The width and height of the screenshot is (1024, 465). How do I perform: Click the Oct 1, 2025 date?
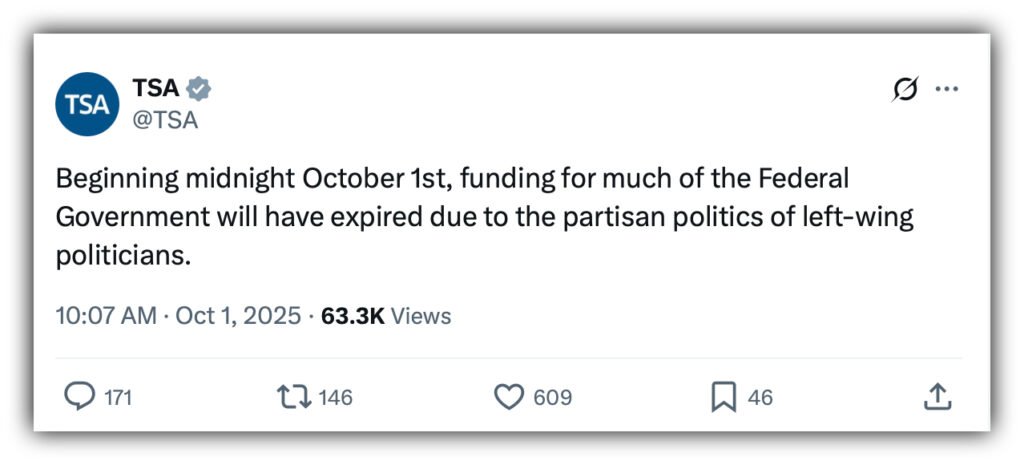tap(238, 316)
